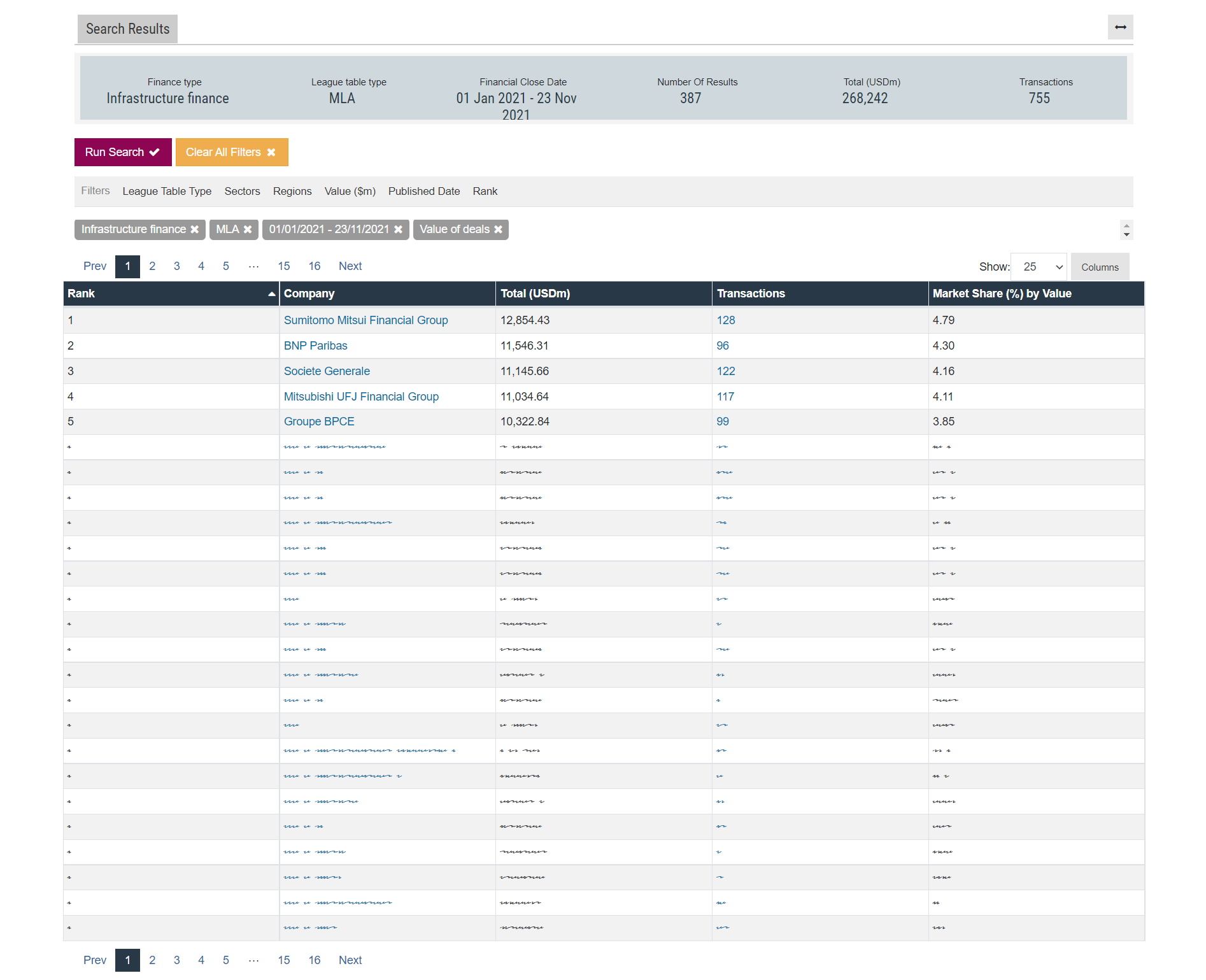Go to page 4 in bottom pagination

click(x=201, y=960)
